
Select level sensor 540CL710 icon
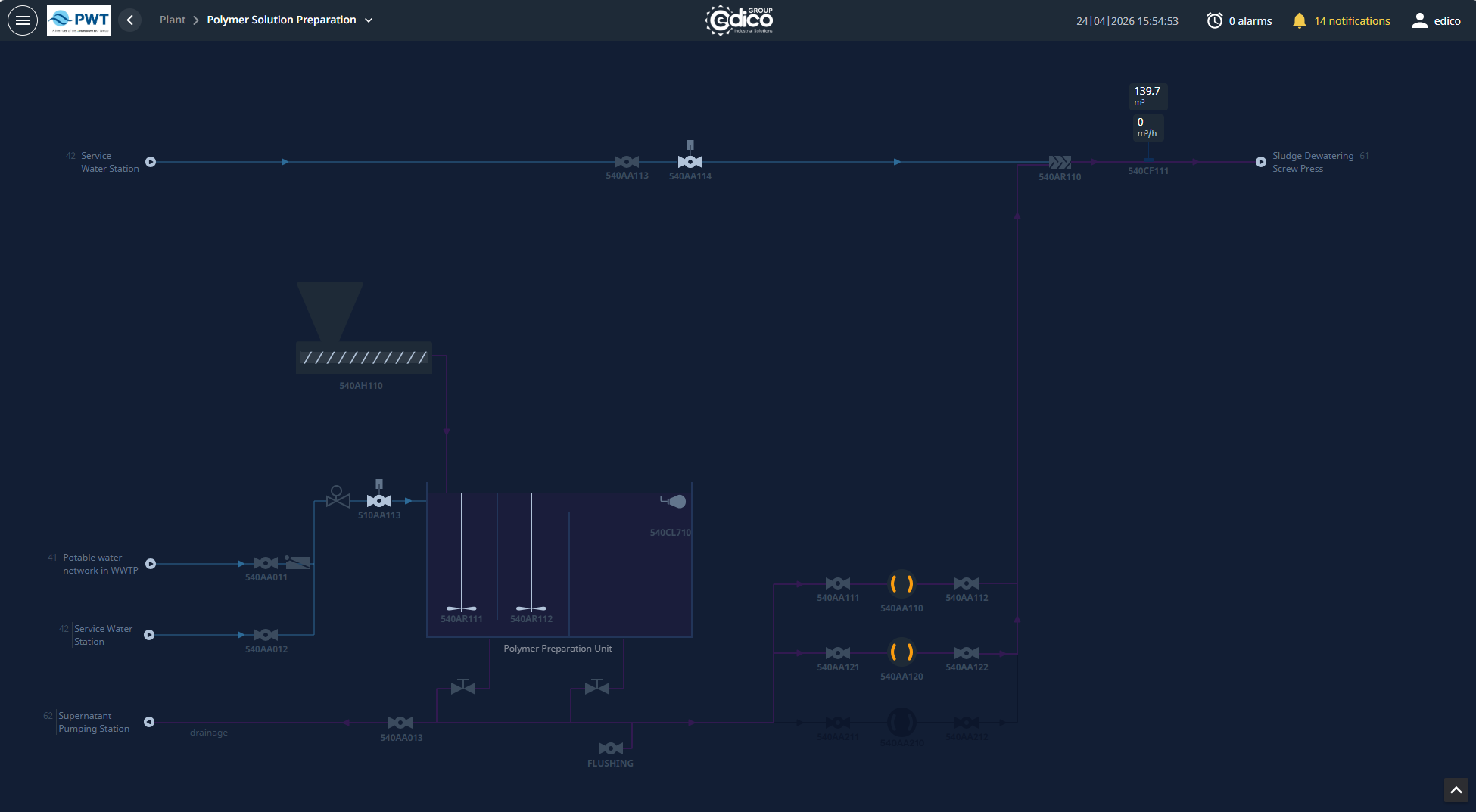(x=674, y=501)
